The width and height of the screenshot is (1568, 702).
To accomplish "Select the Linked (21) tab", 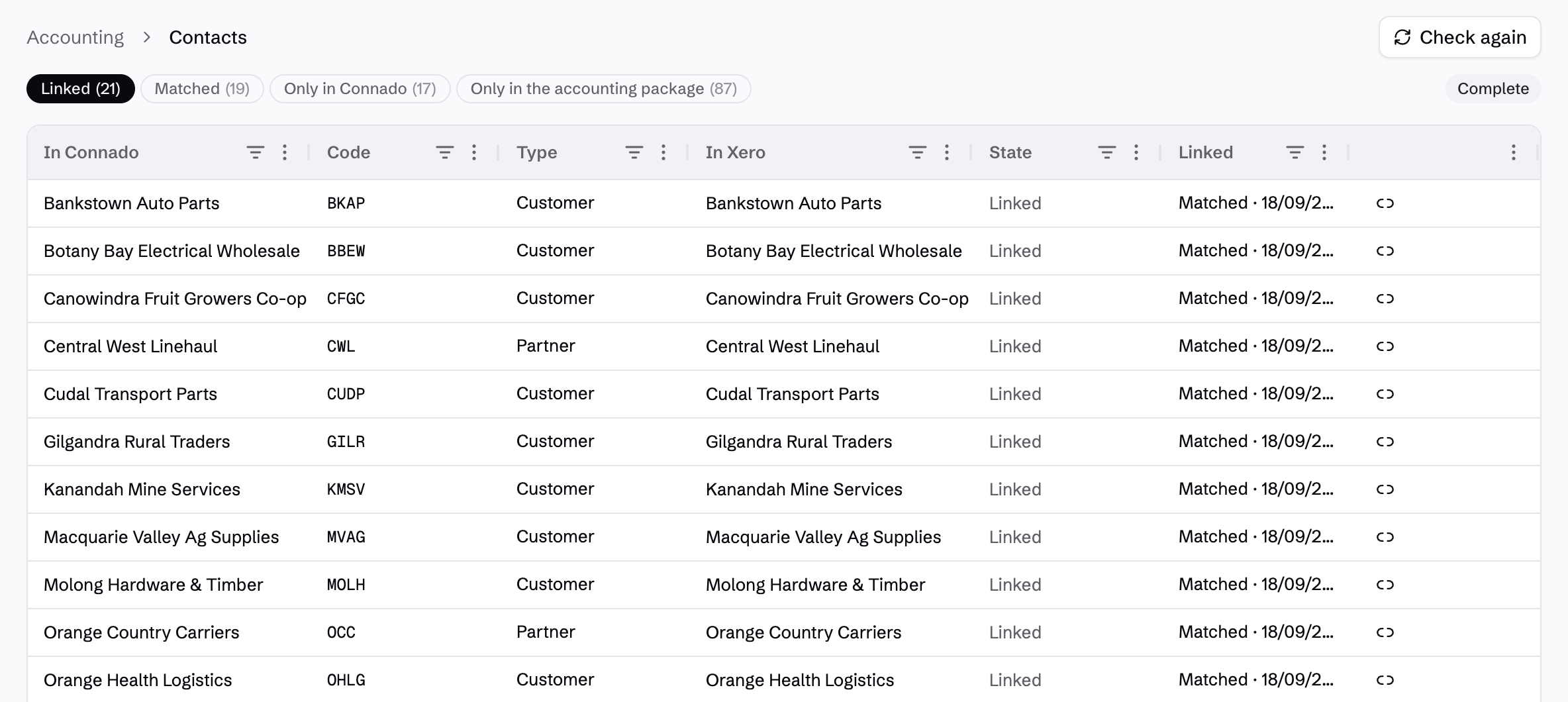I will point(81,89).
